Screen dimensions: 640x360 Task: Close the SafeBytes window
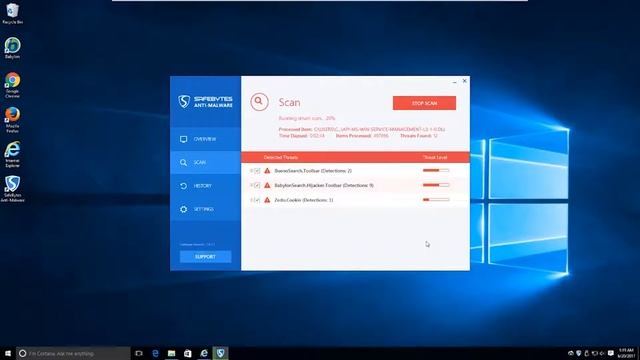pos(464,81)
